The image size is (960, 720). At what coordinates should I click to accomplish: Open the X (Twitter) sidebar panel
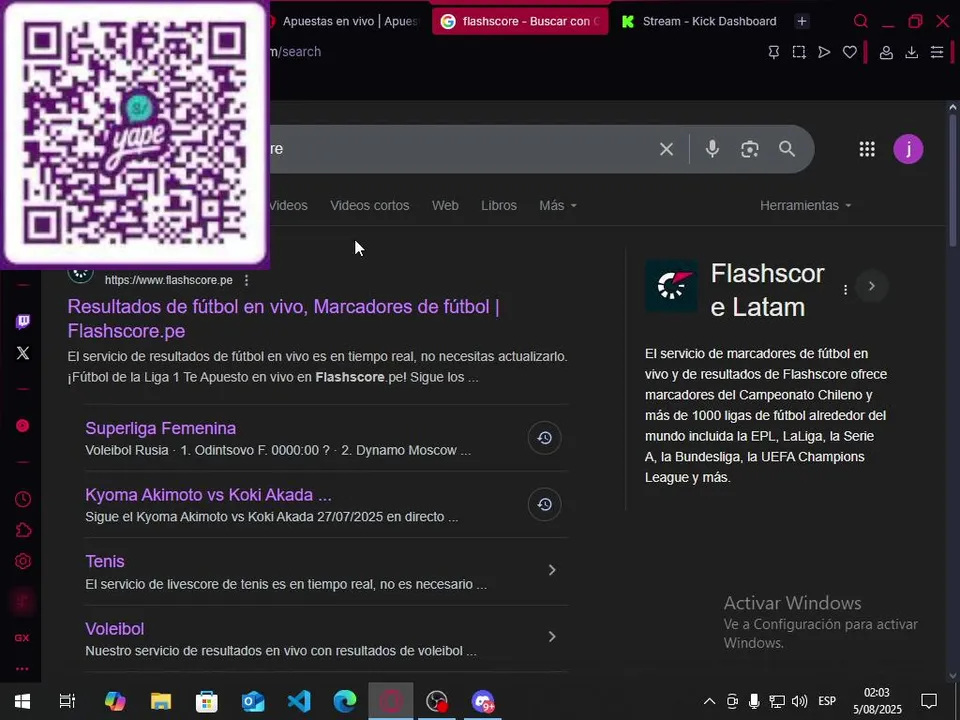[23, 353]
